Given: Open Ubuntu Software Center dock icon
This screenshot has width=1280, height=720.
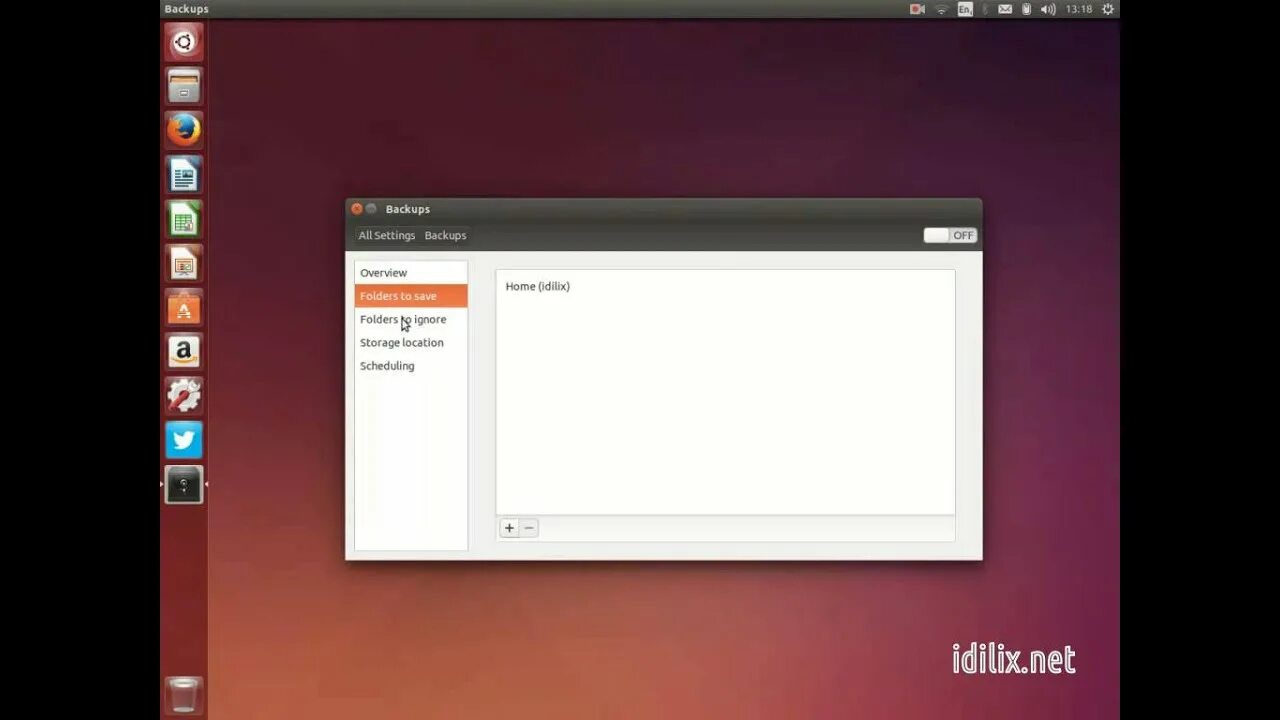Looking at the screenshot, I should [x=184, y=308].
